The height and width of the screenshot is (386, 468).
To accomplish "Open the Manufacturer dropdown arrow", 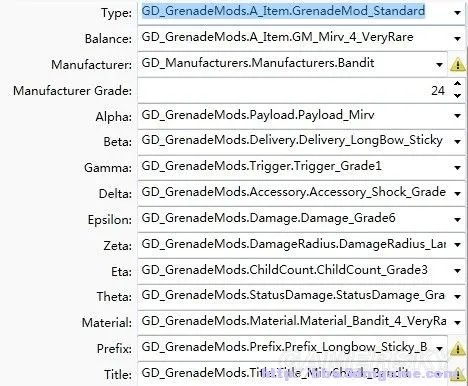I will pos(440,64).
